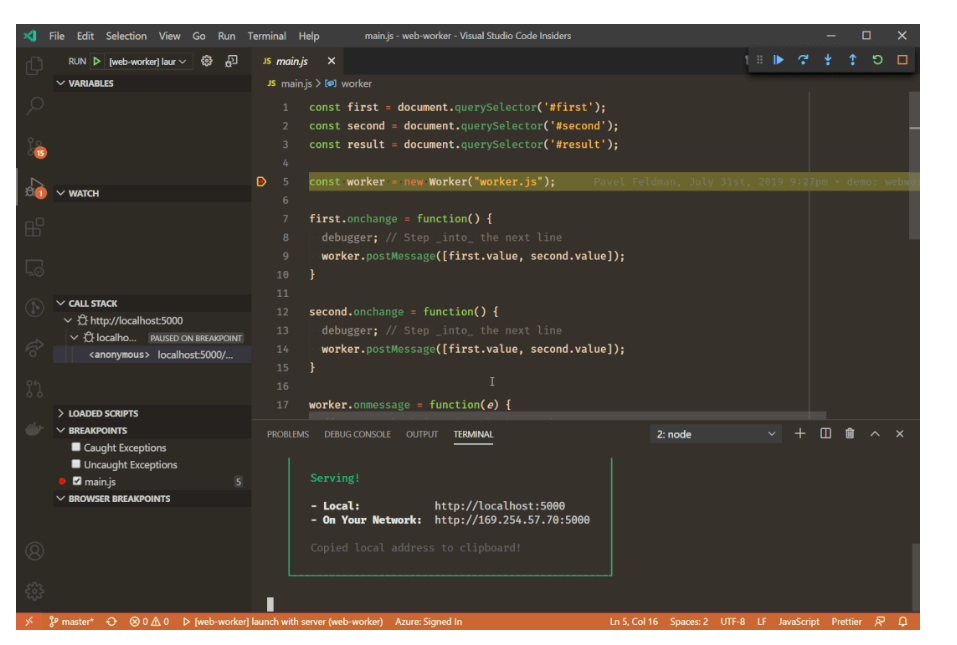Switch to the Output tab
The width and height of the screenshot is (957, 645).
[x=422, y=434]
